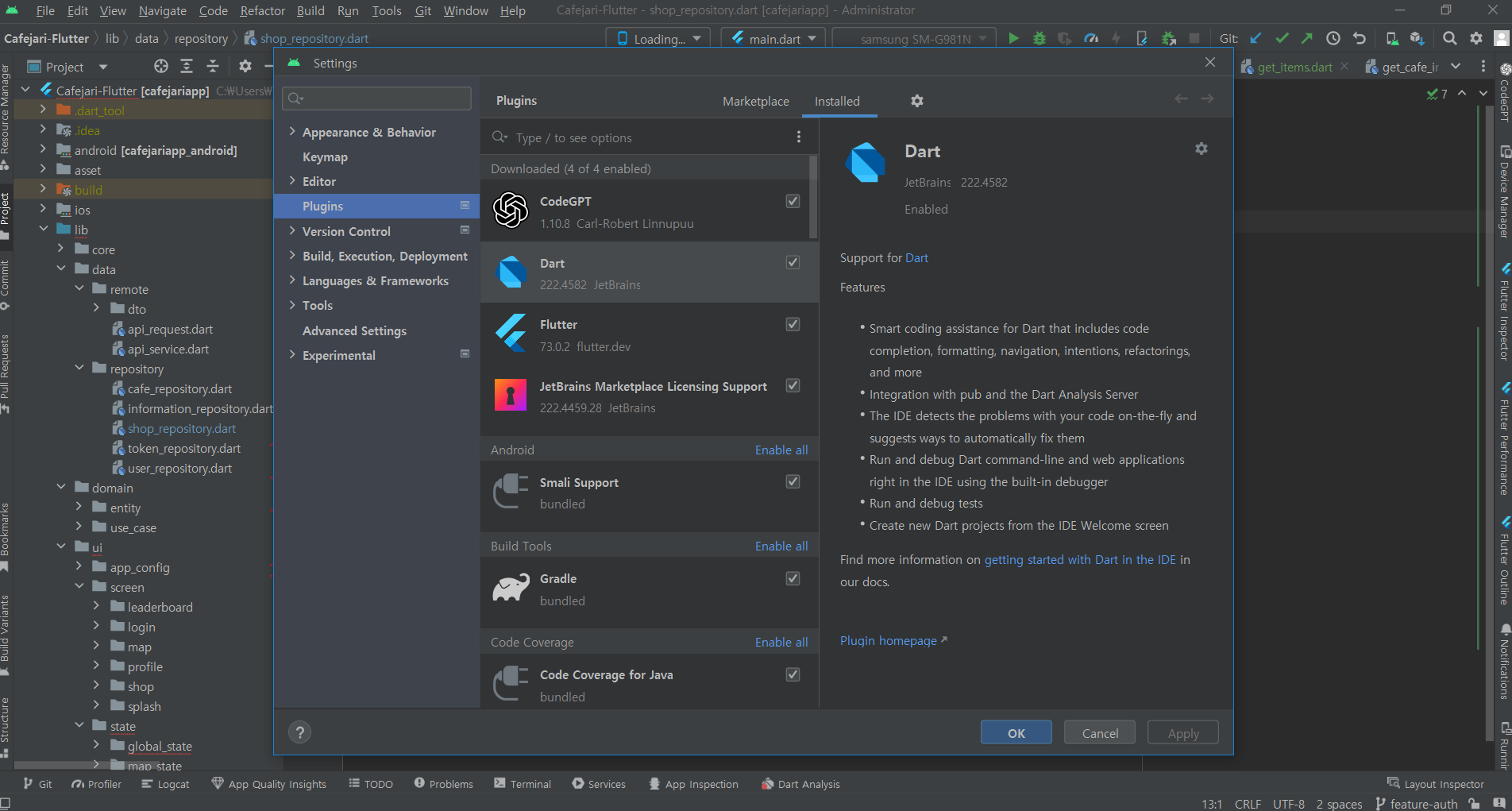Open the get_items.dart editor tab

click(1294, 67)
